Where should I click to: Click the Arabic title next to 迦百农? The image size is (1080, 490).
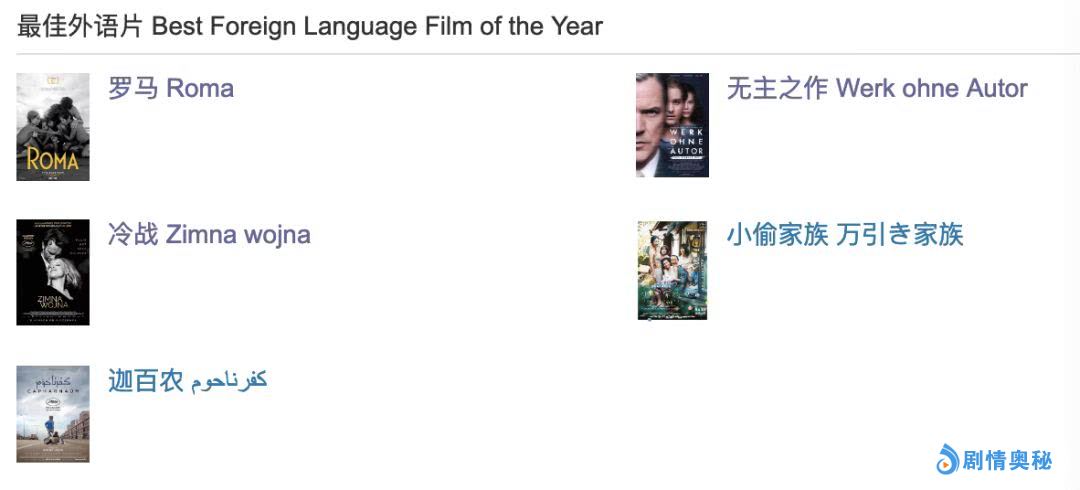click(229, 381)
